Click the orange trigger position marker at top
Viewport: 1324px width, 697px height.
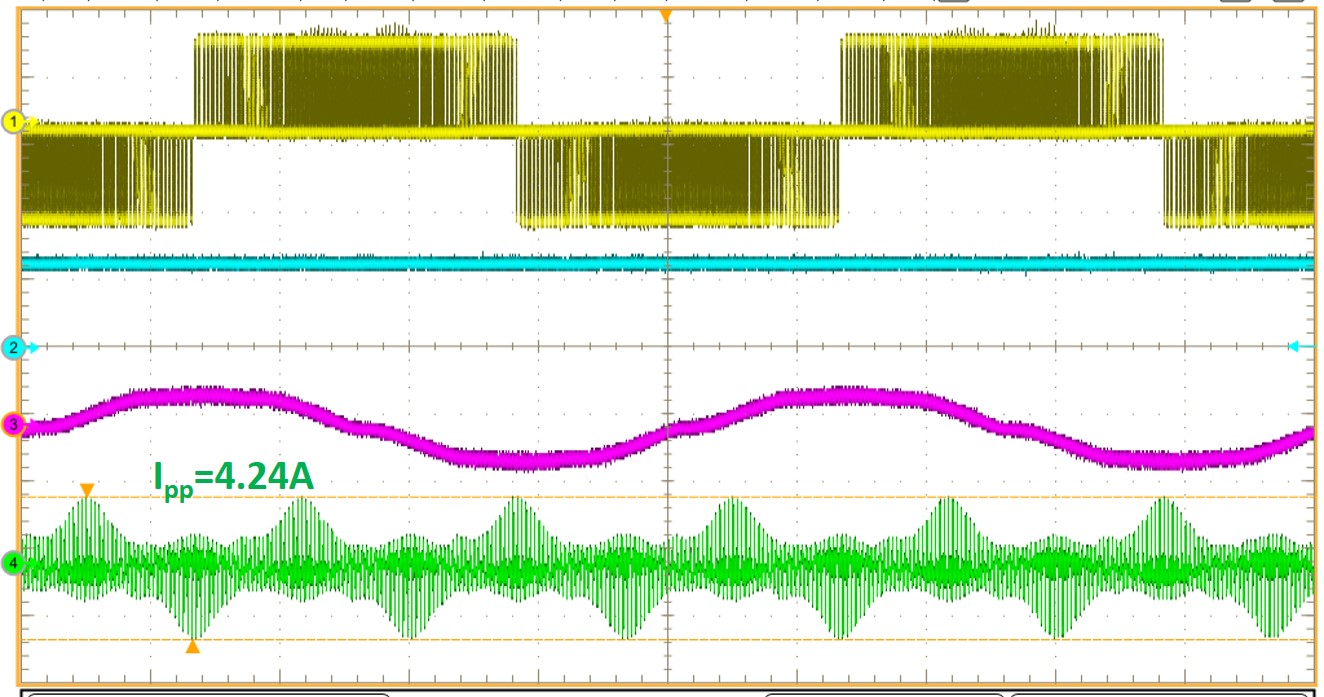[665, 17]
